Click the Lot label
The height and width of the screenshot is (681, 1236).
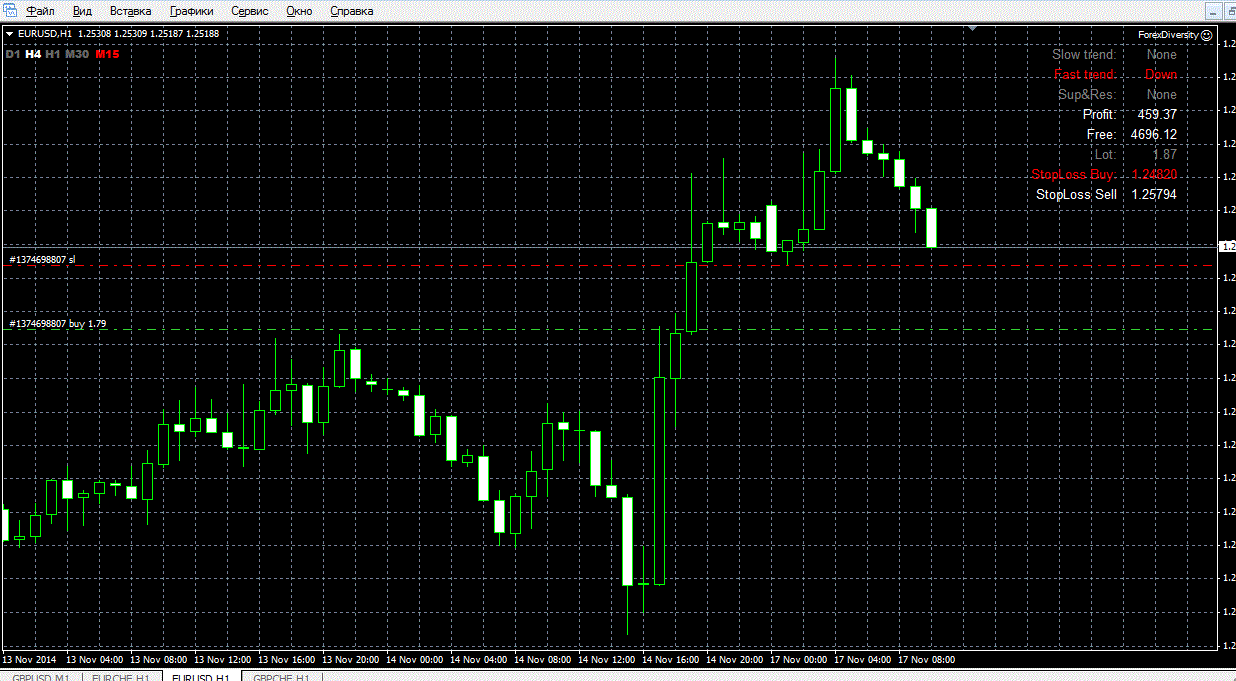click(1106, 155)
